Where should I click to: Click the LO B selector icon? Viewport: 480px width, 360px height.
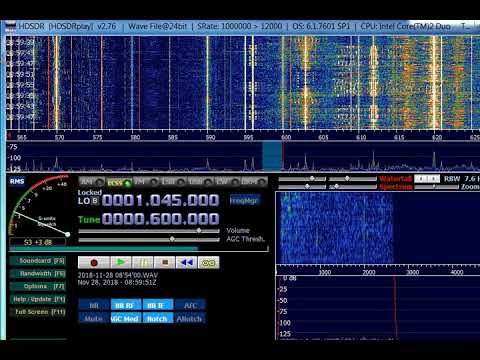(95, 201)
